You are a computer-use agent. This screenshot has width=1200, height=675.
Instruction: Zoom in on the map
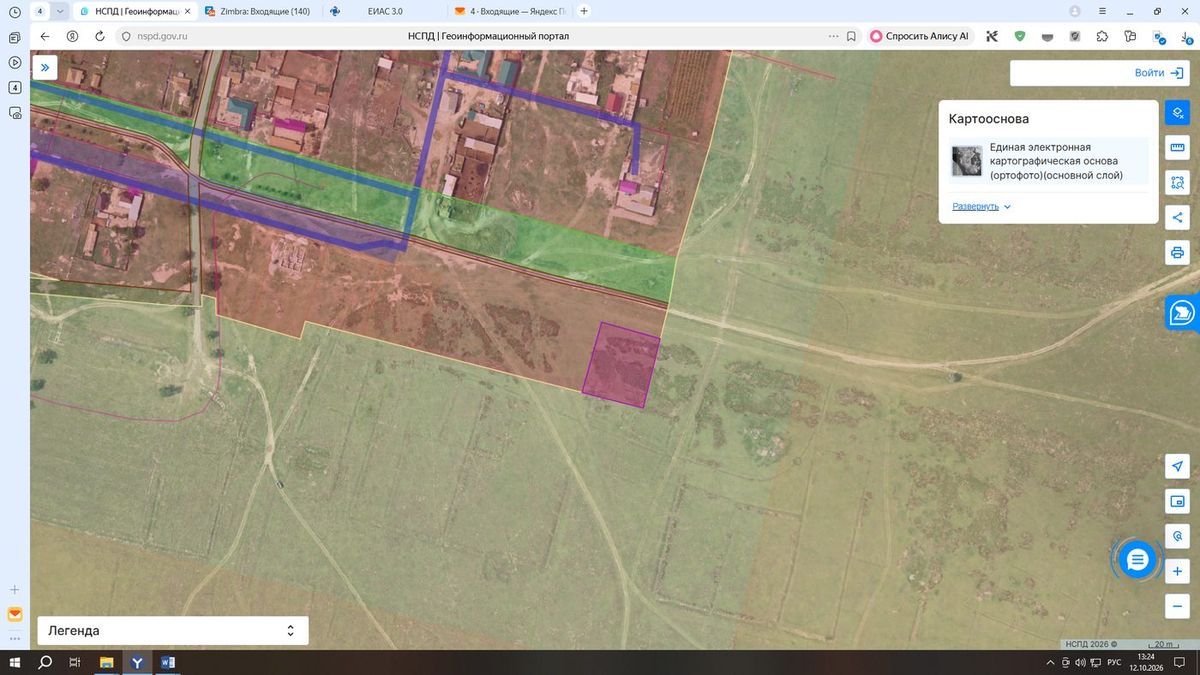[1177, 571]
